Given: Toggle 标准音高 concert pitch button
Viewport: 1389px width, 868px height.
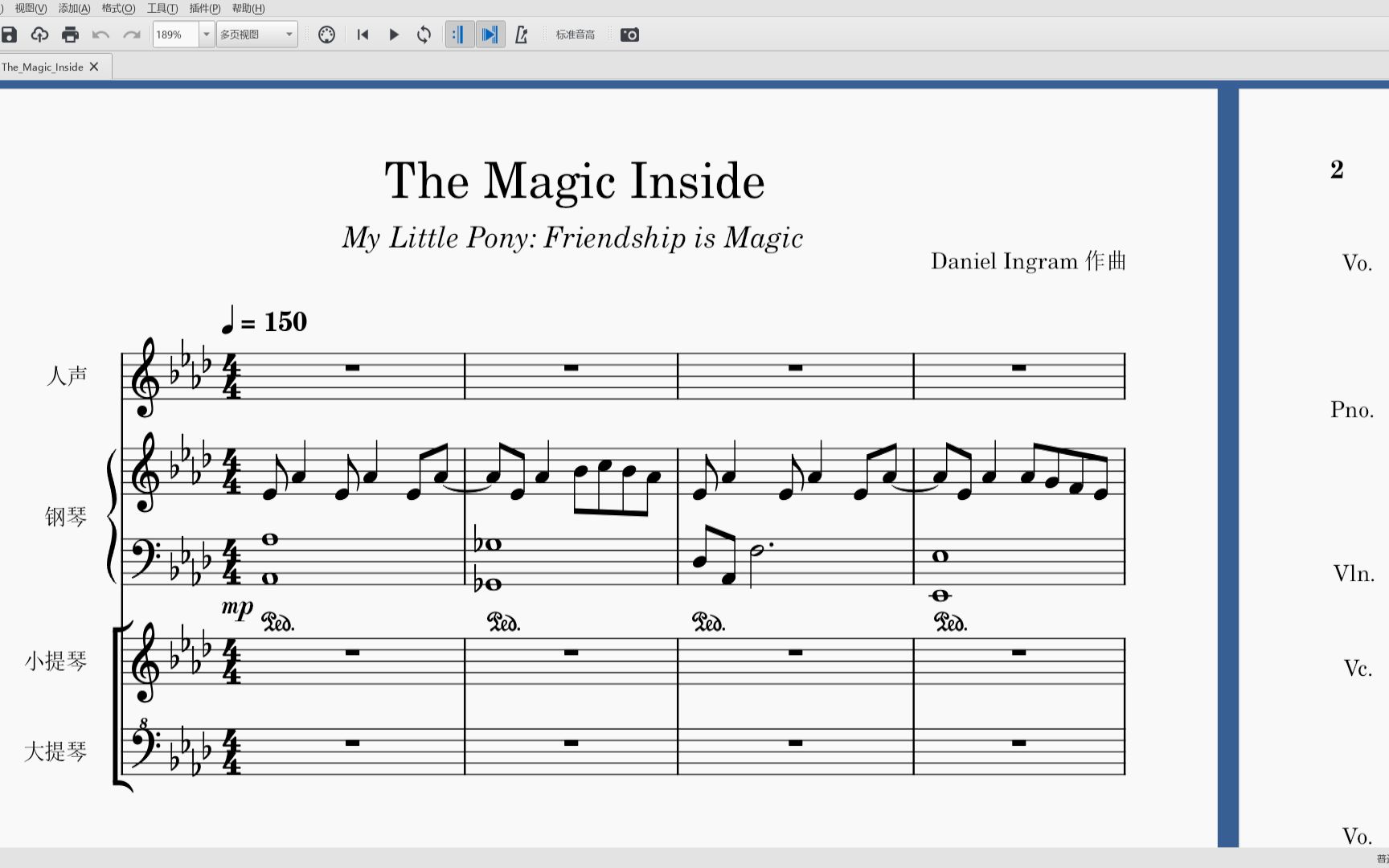Looking at the screenshot, I should [x=576, y=35].
